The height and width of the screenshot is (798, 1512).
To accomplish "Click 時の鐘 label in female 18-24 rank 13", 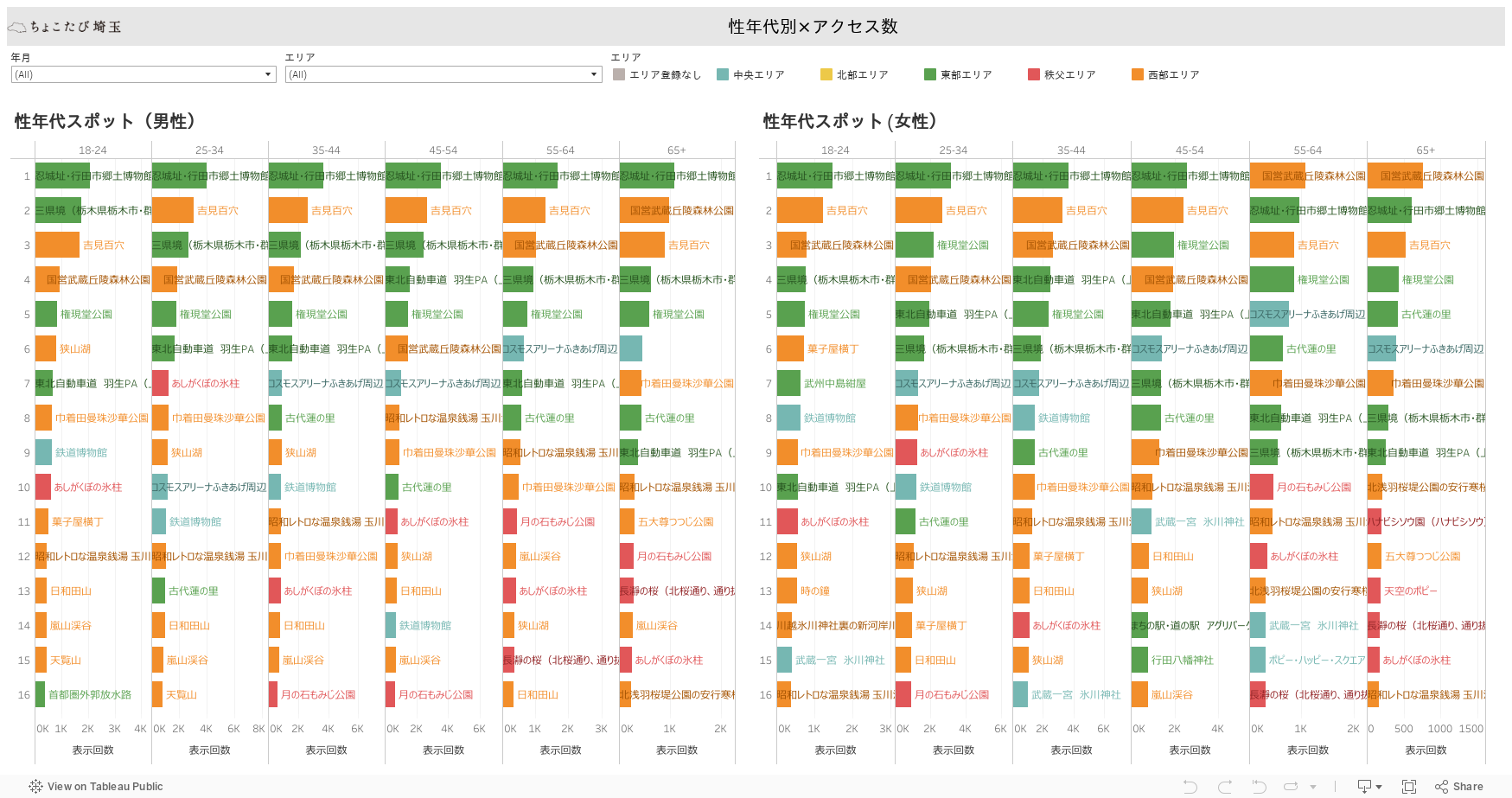I will coord(815,591).
